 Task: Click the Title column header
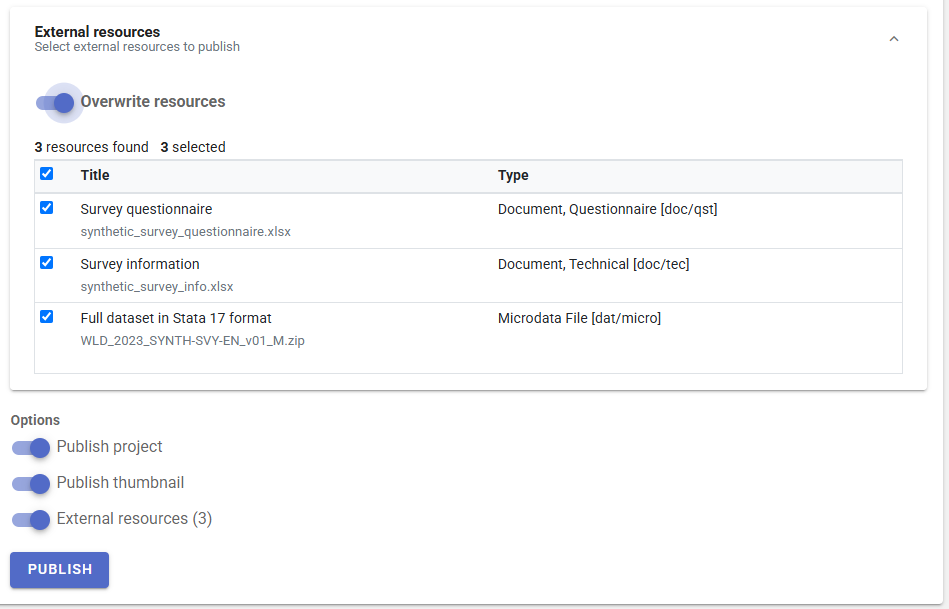point(95,175)
